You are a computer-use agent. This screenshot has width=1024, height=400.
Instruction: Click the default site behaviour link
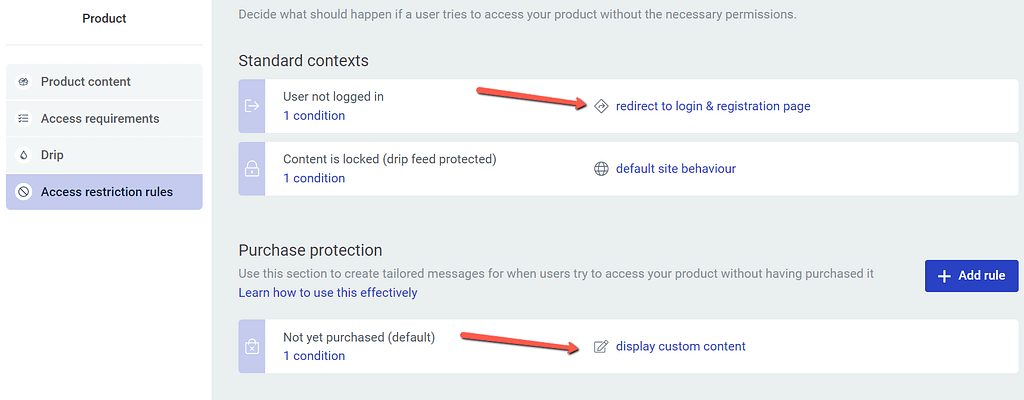click(x=676, y=169)
